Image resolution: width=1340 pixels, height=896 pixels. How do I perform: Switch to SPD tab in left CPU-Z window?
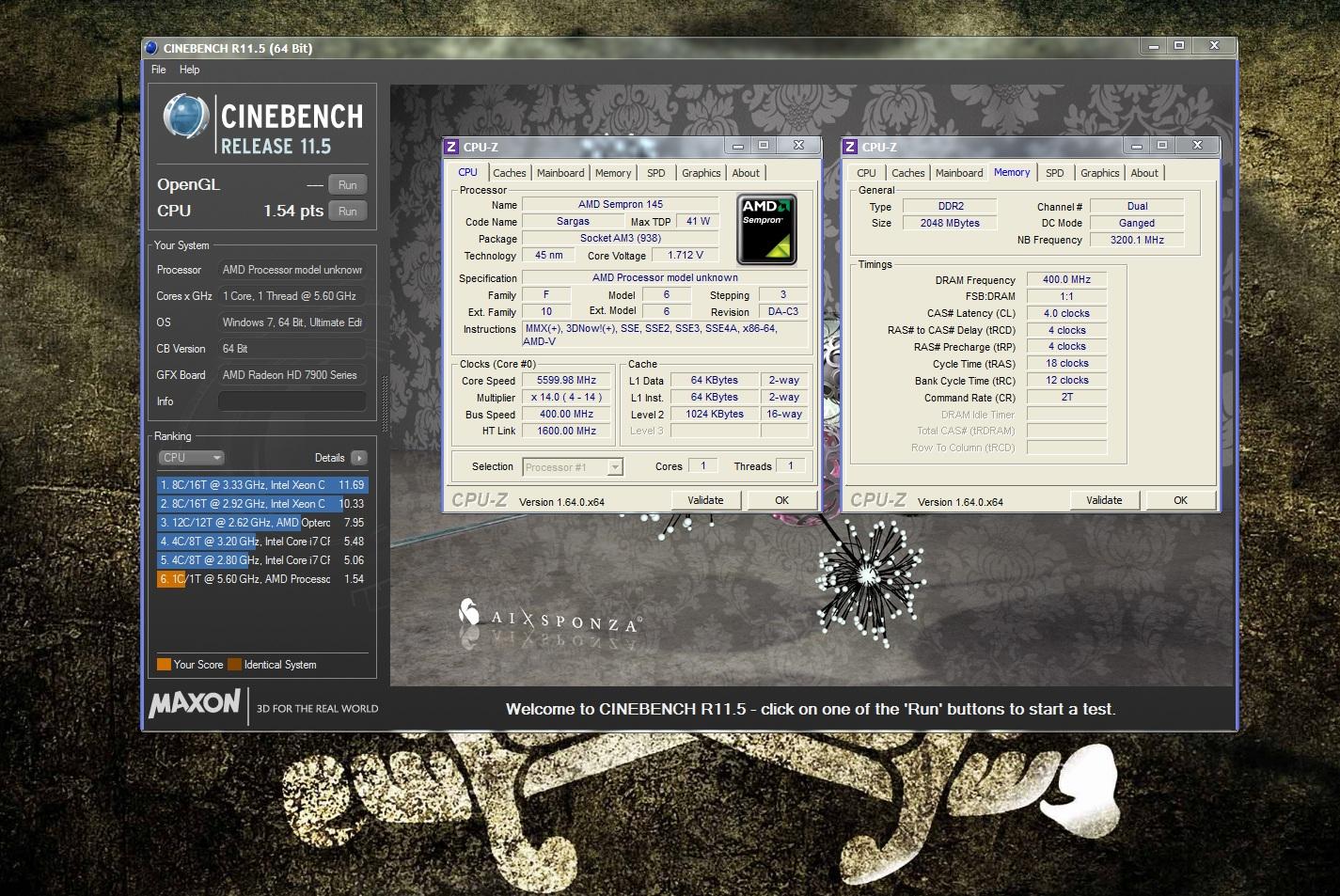[x=656, y=173]
